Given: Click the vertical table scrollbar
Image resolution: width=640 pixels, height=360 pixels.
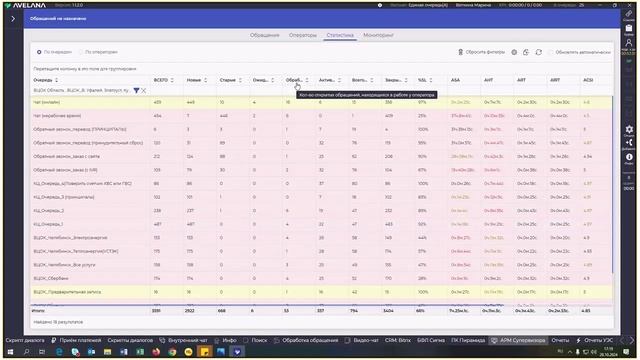Looking at the screenshot, I should [612, 185].
